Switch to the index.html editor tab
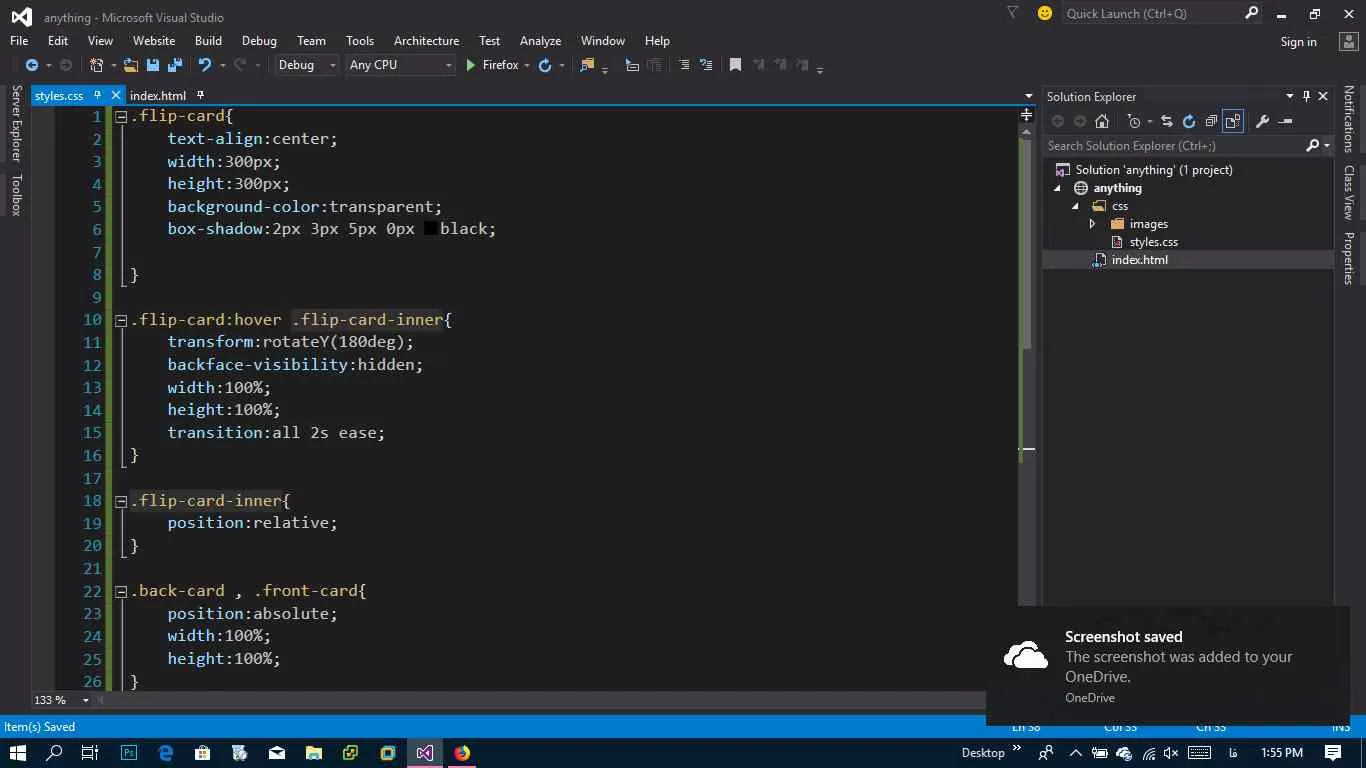The image size is (1366, 768). [x=158, y=96]
